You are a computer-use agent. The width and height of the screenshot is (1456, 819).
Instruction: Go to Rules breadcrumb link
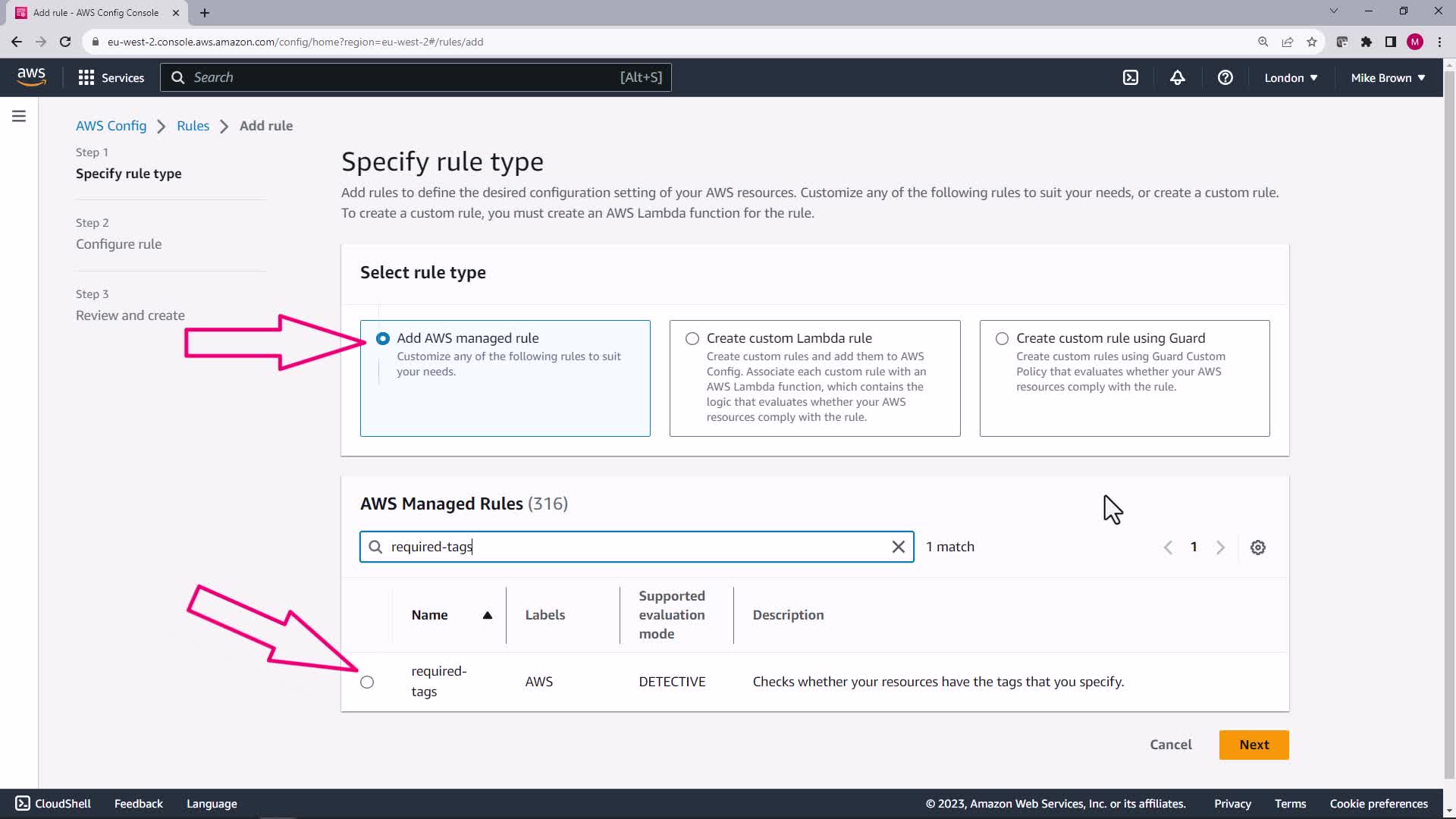[193, 126]
